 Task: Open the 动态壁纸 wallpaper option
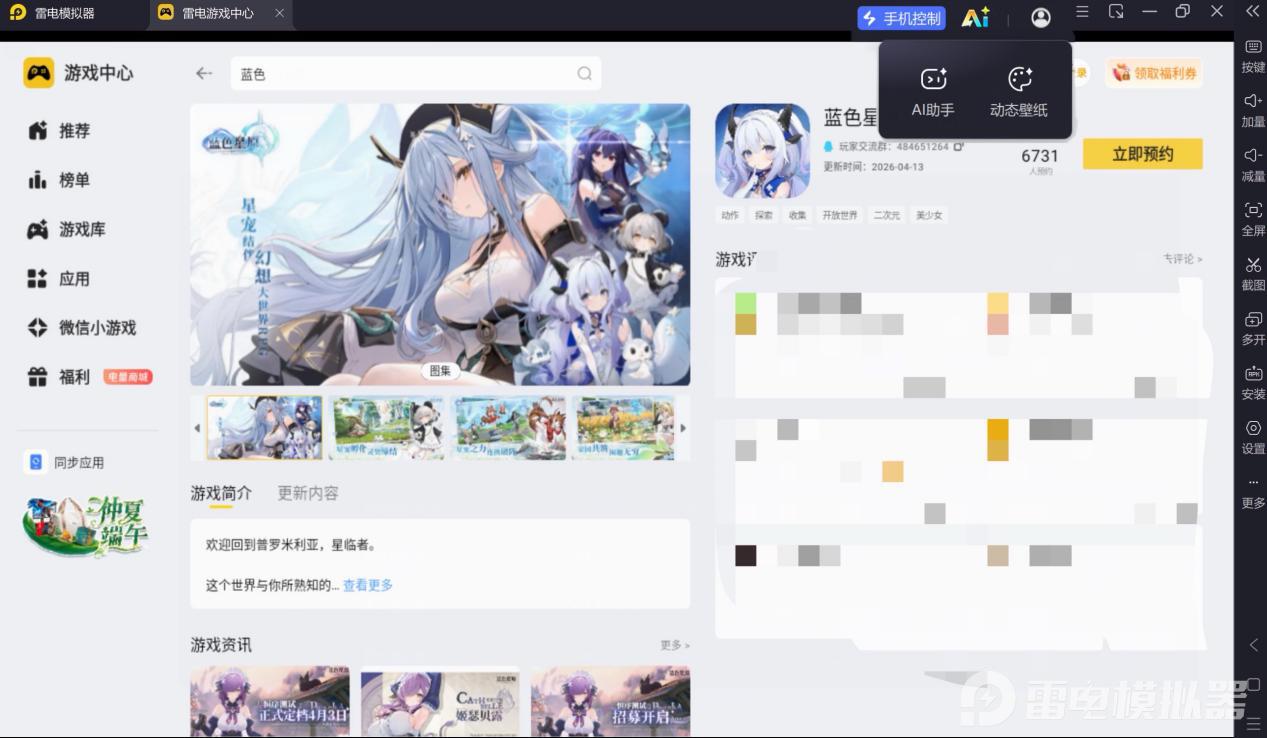(1019, 79)
